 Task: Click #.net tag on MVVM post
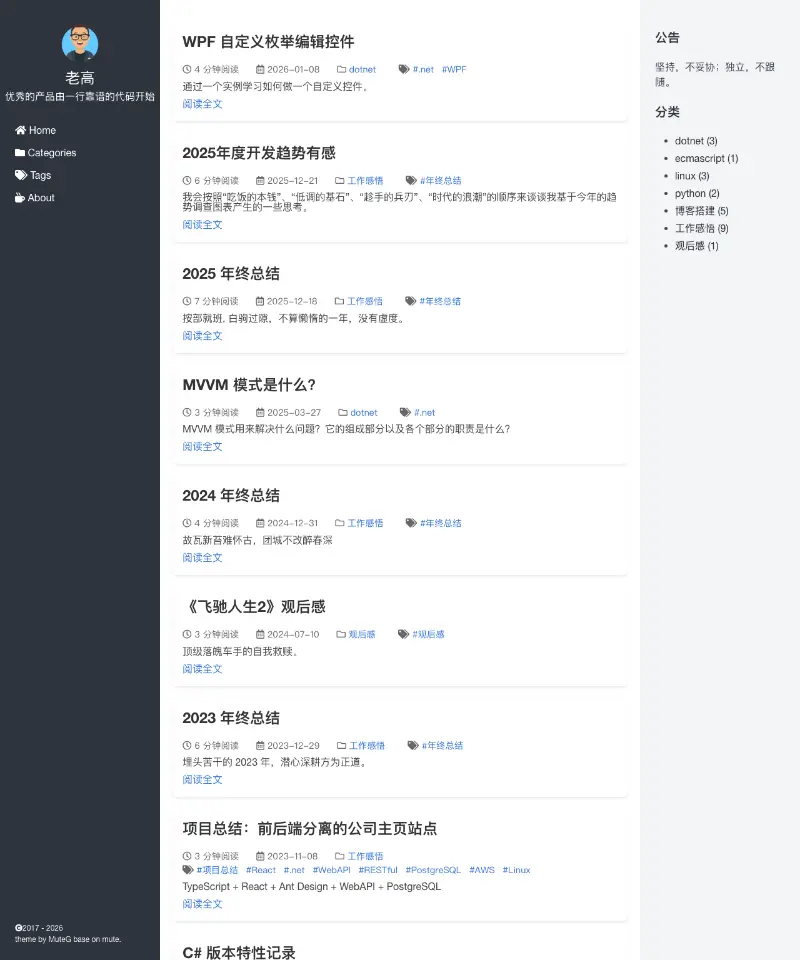[424, 413]
